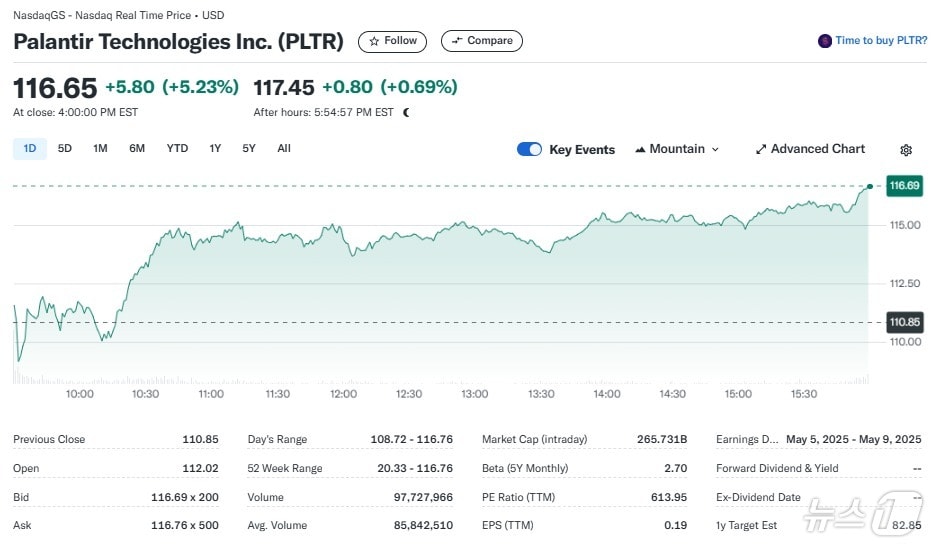The image size is (933, 548).
Task: Open the Time to buy PLTR? link
Action: [x=881, y=41]
